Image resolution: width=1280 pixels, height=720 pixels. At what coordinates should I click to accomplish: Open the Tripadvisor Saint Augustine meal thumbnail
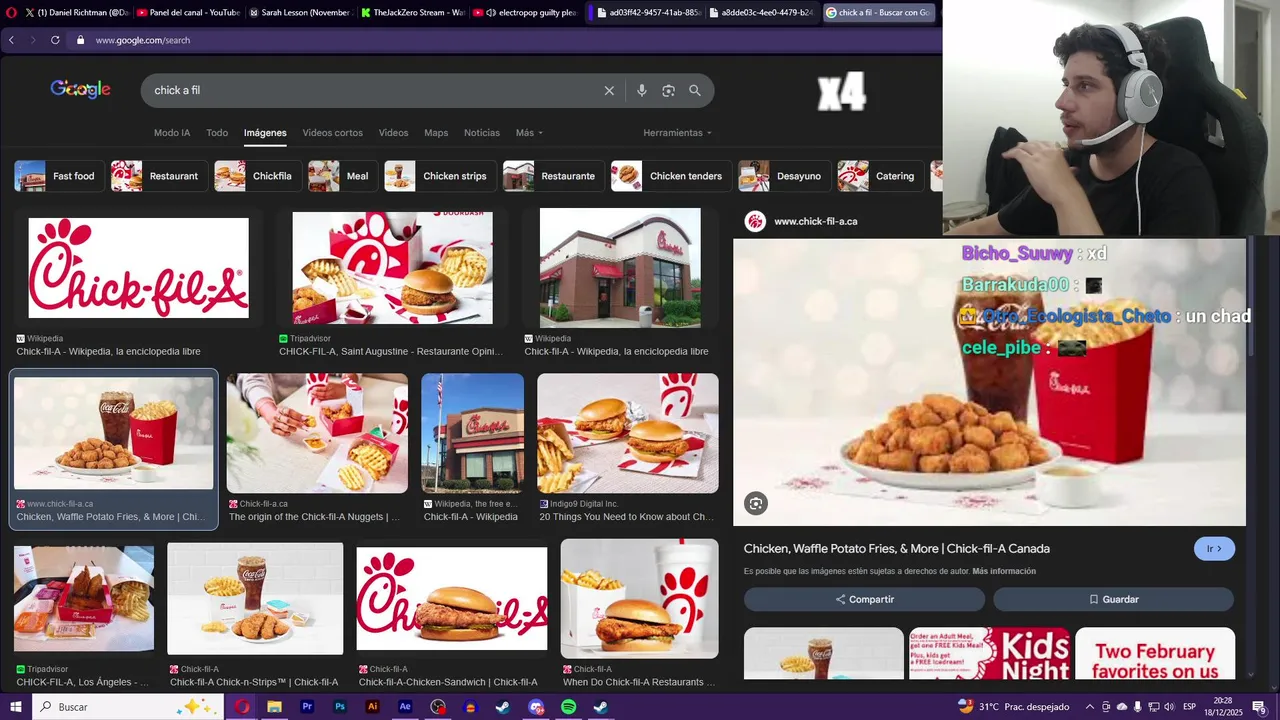coord(392,266)
